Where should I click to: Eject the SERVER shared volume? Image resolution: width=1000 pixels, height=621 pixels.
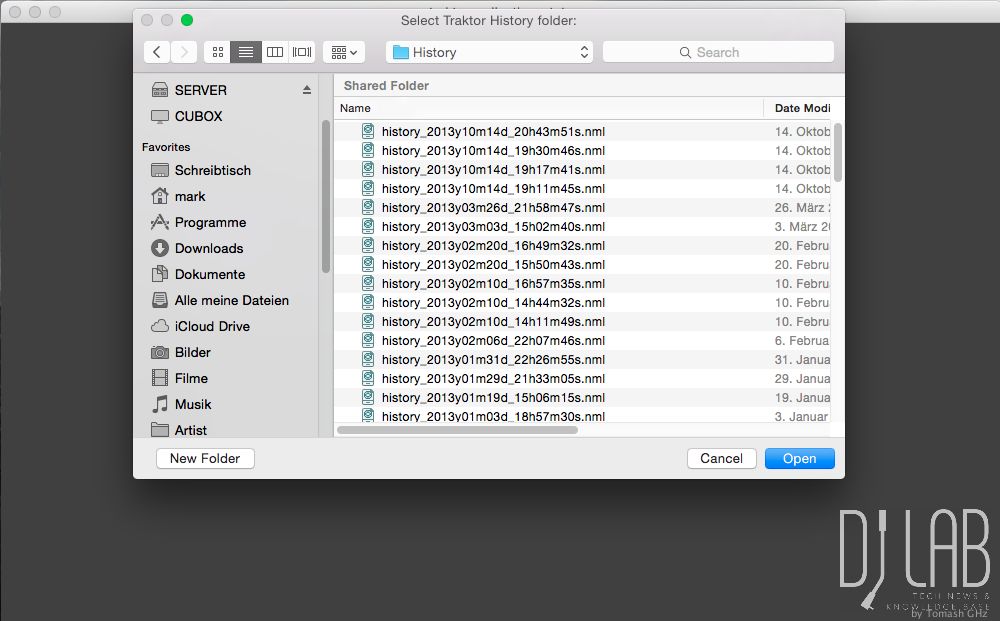307,90
